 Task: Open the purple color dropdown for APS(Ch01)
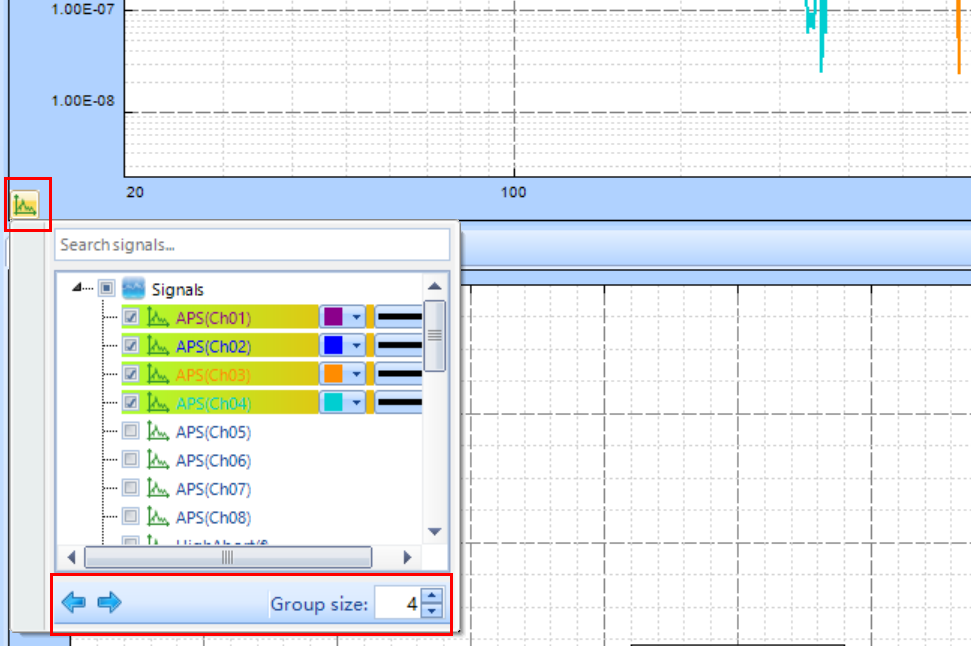(355, 317)
